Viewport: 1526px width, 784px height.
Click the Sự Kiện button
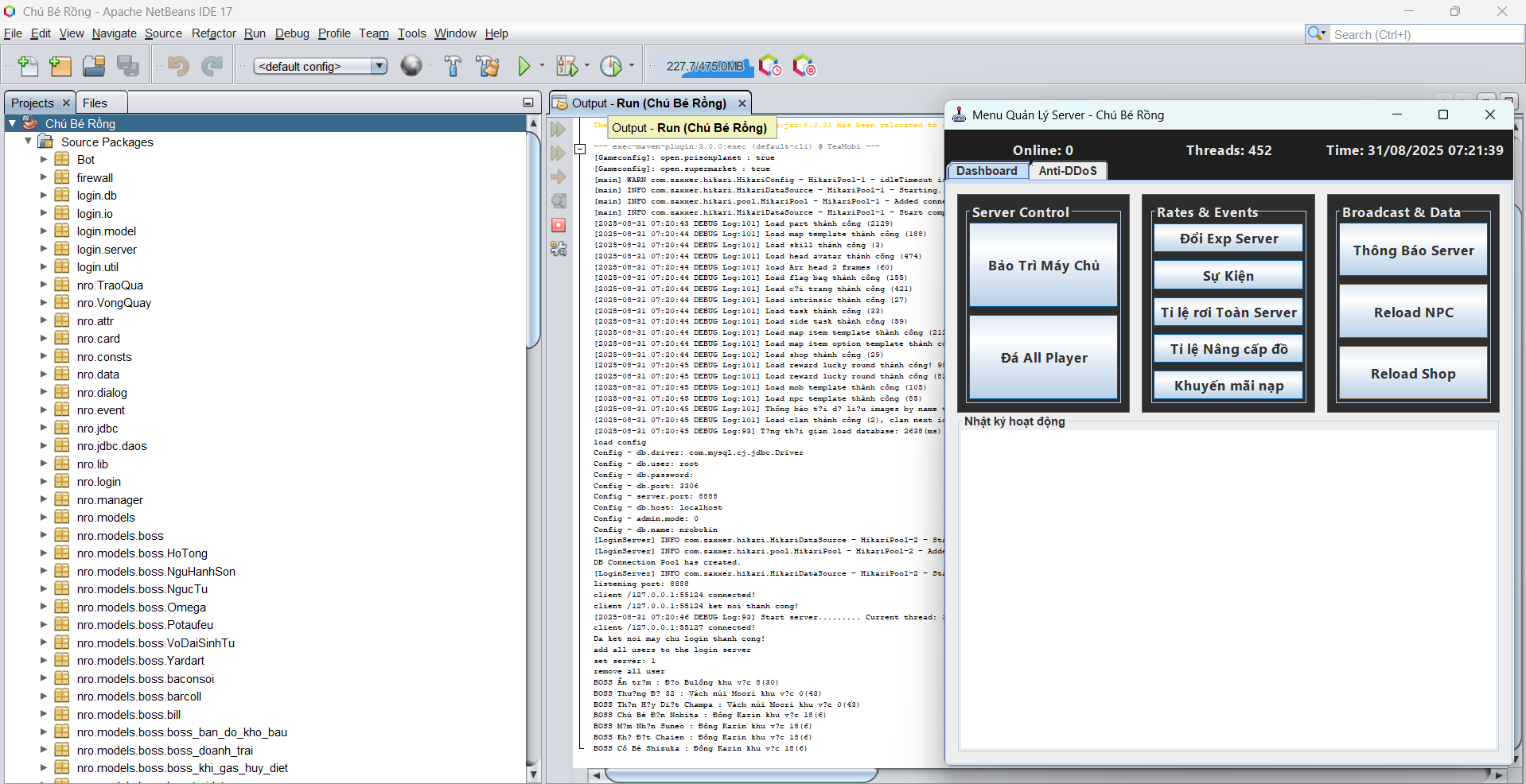click(x=1228, y=276)
